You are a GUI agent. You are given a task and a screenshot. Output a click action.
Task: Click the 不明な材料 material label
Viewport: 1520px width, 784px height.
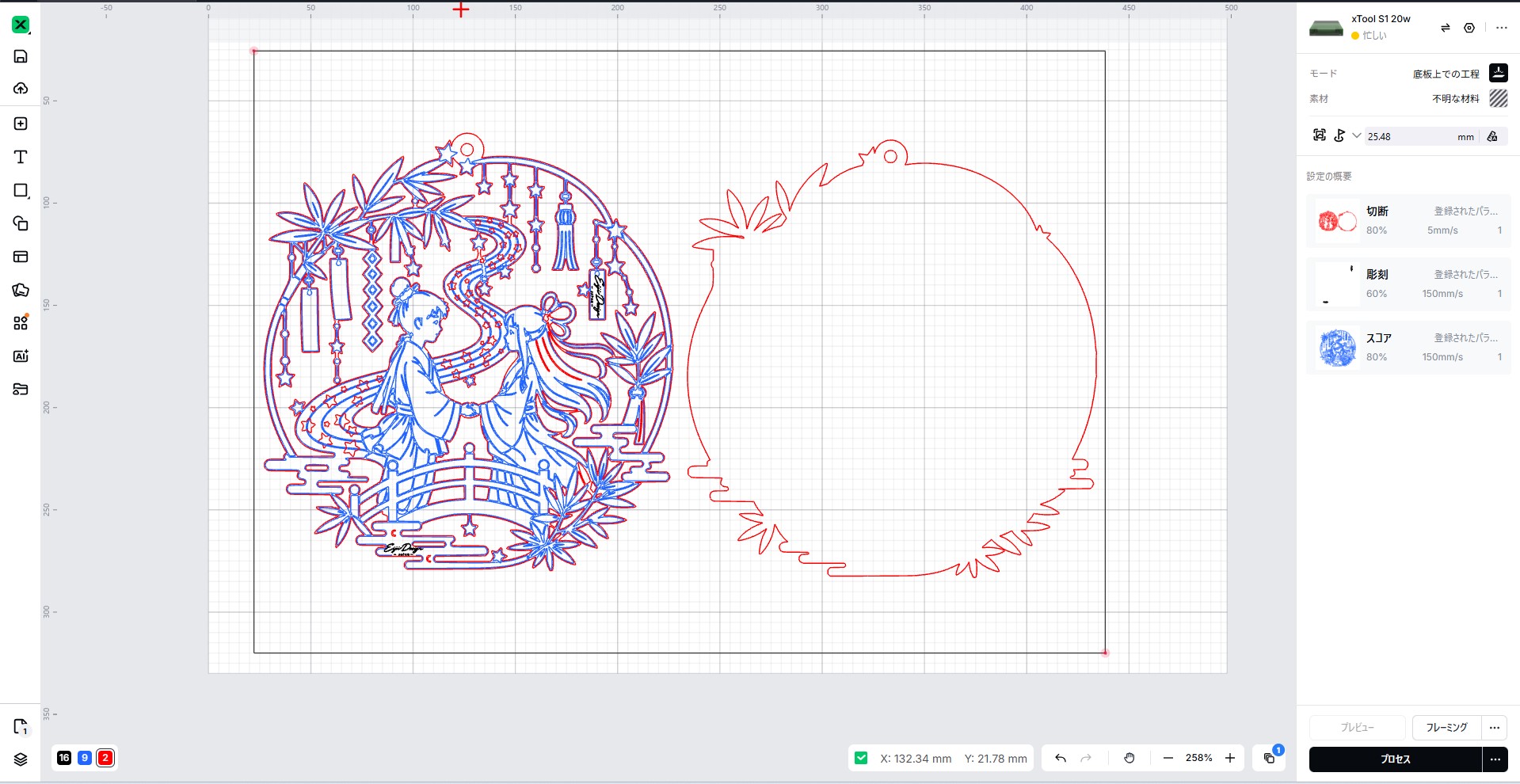[1455, 99]
